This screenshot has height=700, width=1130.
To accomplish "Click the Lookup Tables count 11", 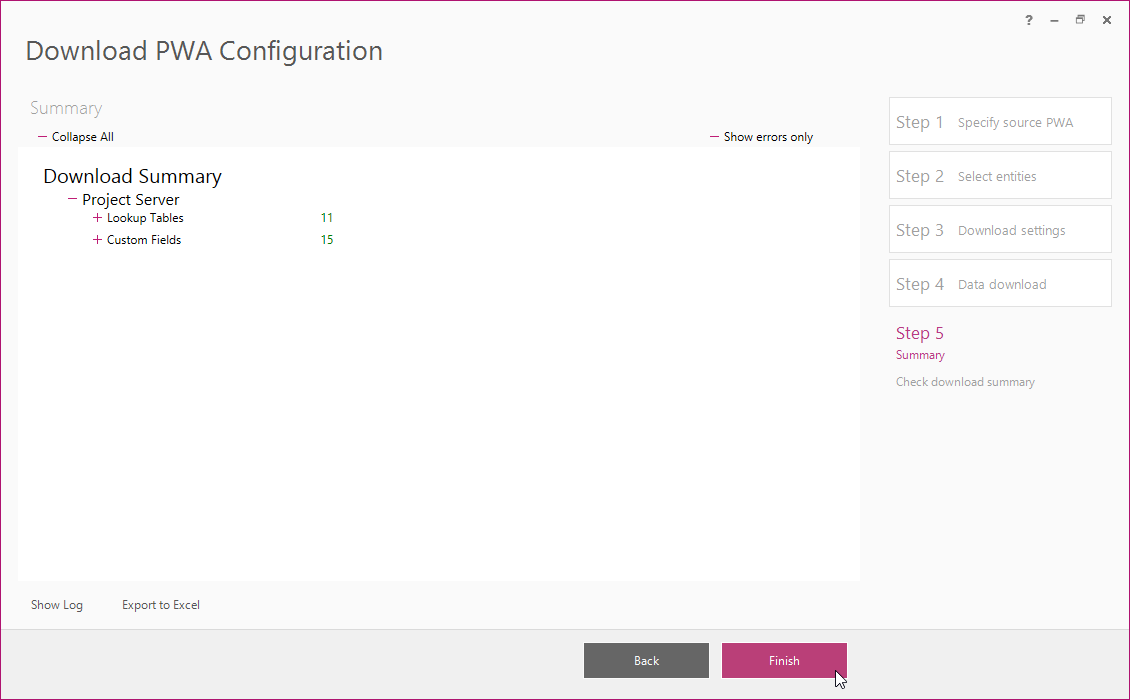I will (x=326, y=218).
